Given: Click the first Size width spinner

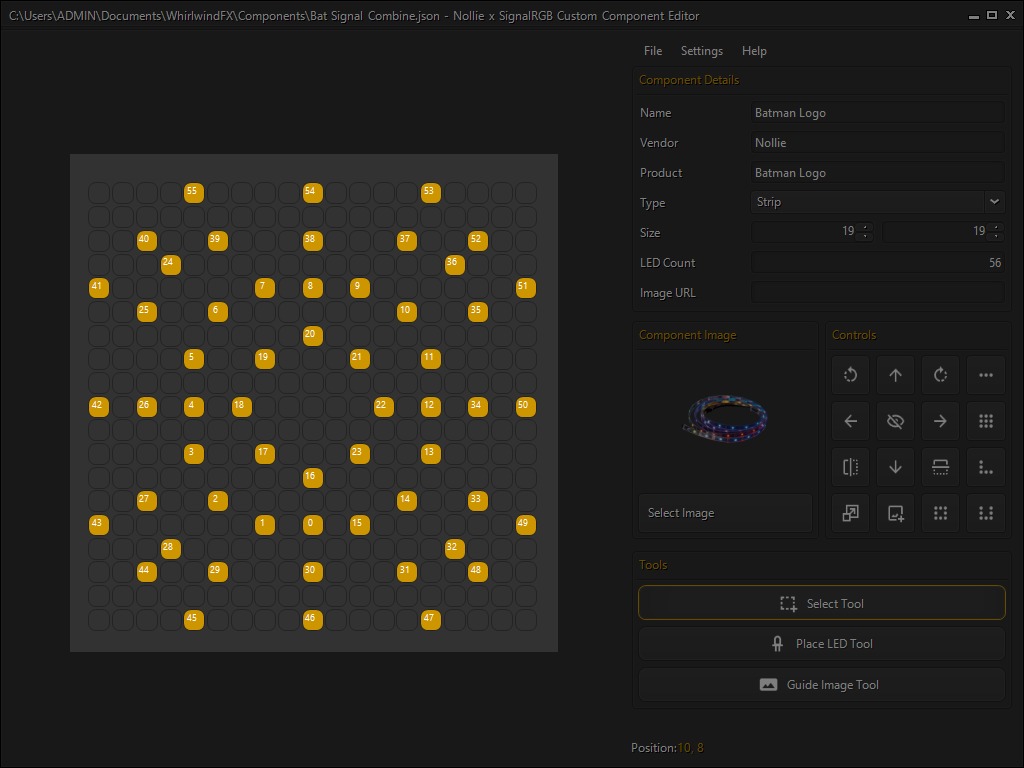Looking at the screenshot, I should point(812,231).
